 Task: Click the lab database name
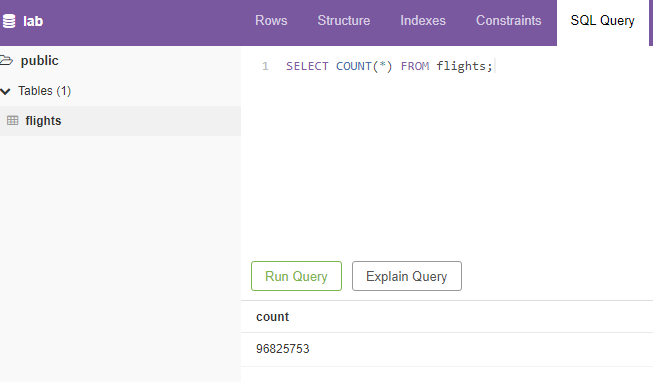[x=33, y=21]
